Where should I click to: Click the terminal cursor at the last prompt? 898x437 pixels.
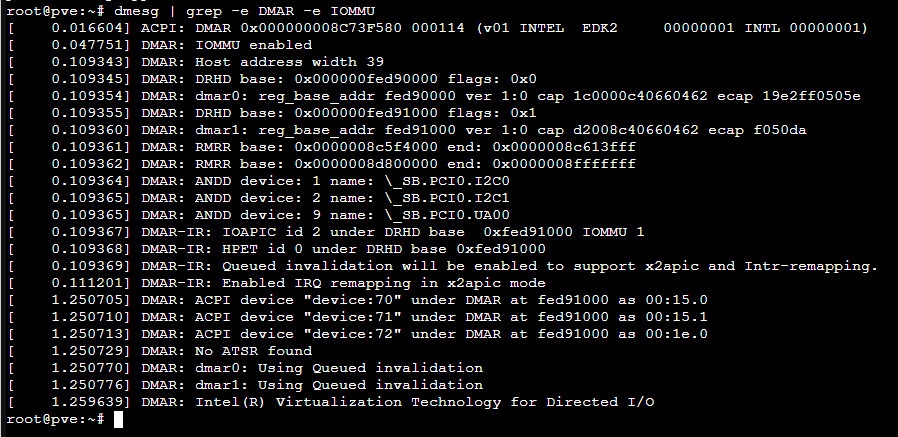coord(118,420)
